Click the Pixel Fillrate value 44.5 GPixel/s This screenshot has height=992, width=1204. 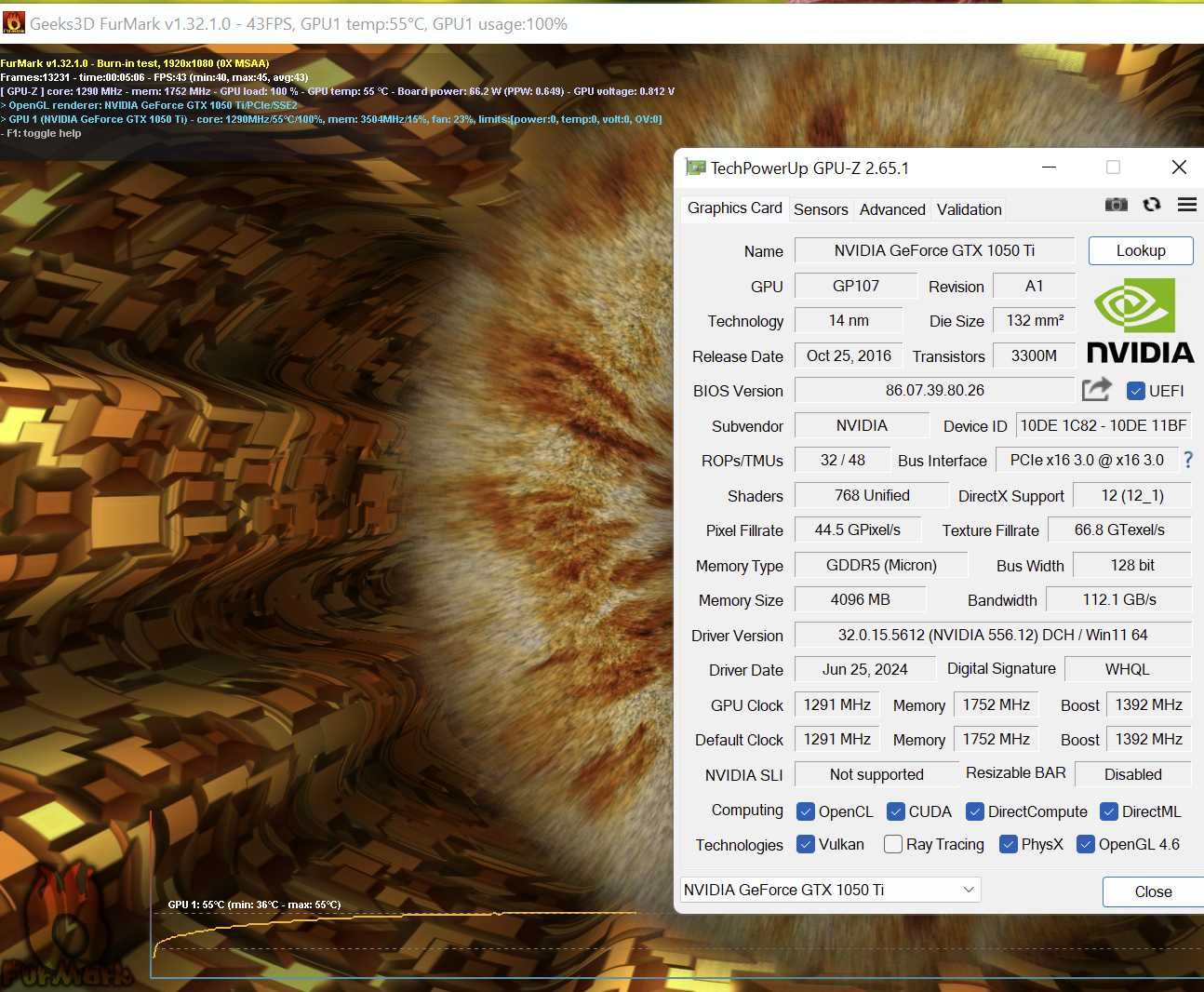(x=857, y=530)
